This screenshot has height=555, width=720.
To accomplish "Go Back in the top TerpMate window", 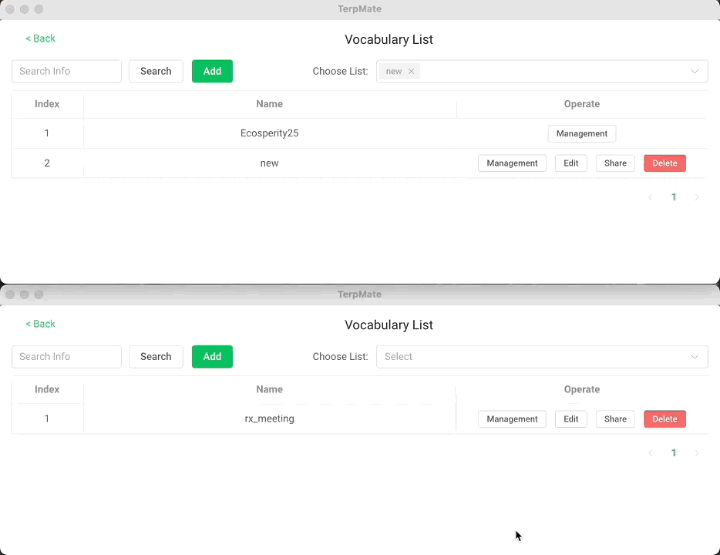I will click(x=40, y=39).
